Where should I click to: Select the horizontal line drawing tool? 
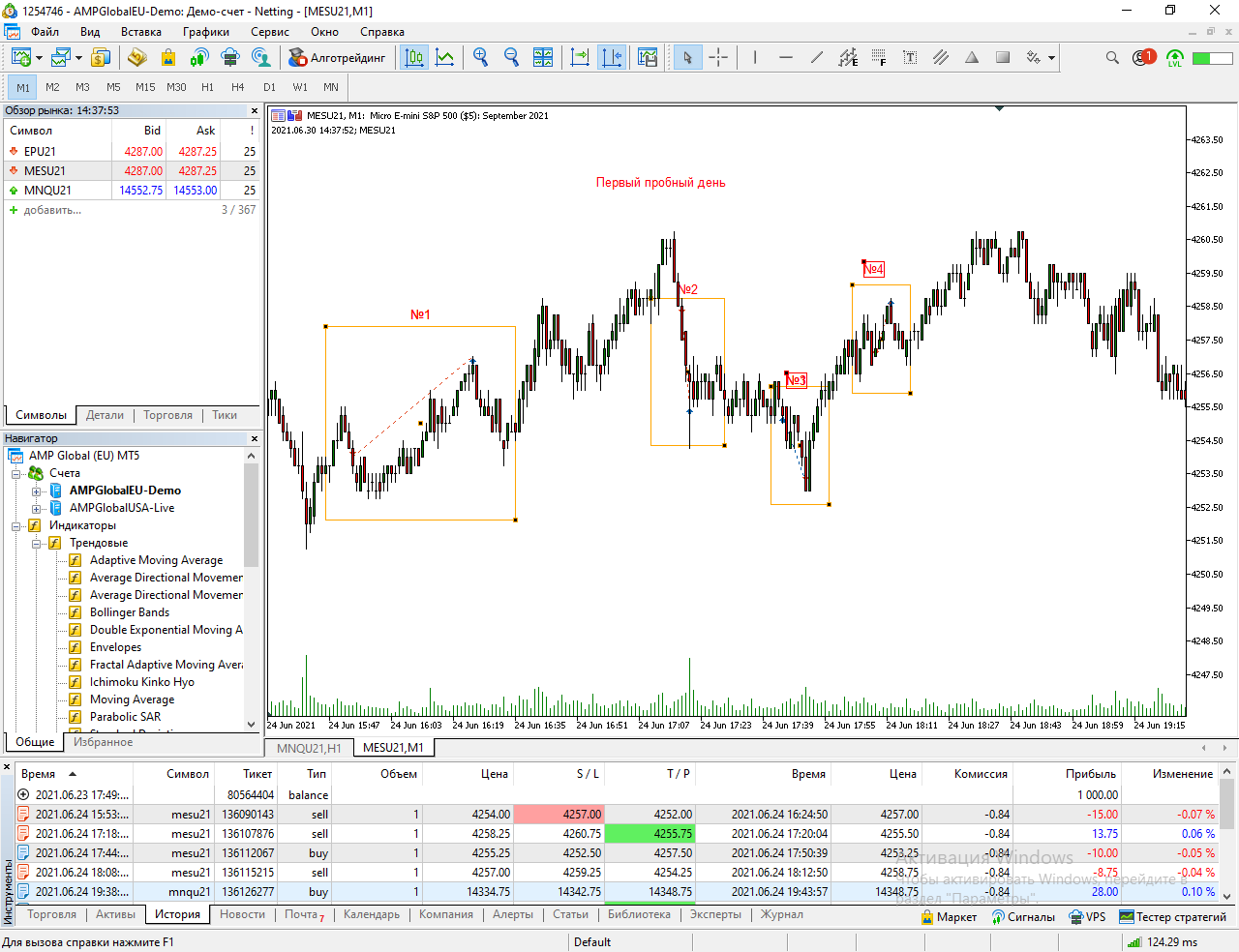[786, 58]
